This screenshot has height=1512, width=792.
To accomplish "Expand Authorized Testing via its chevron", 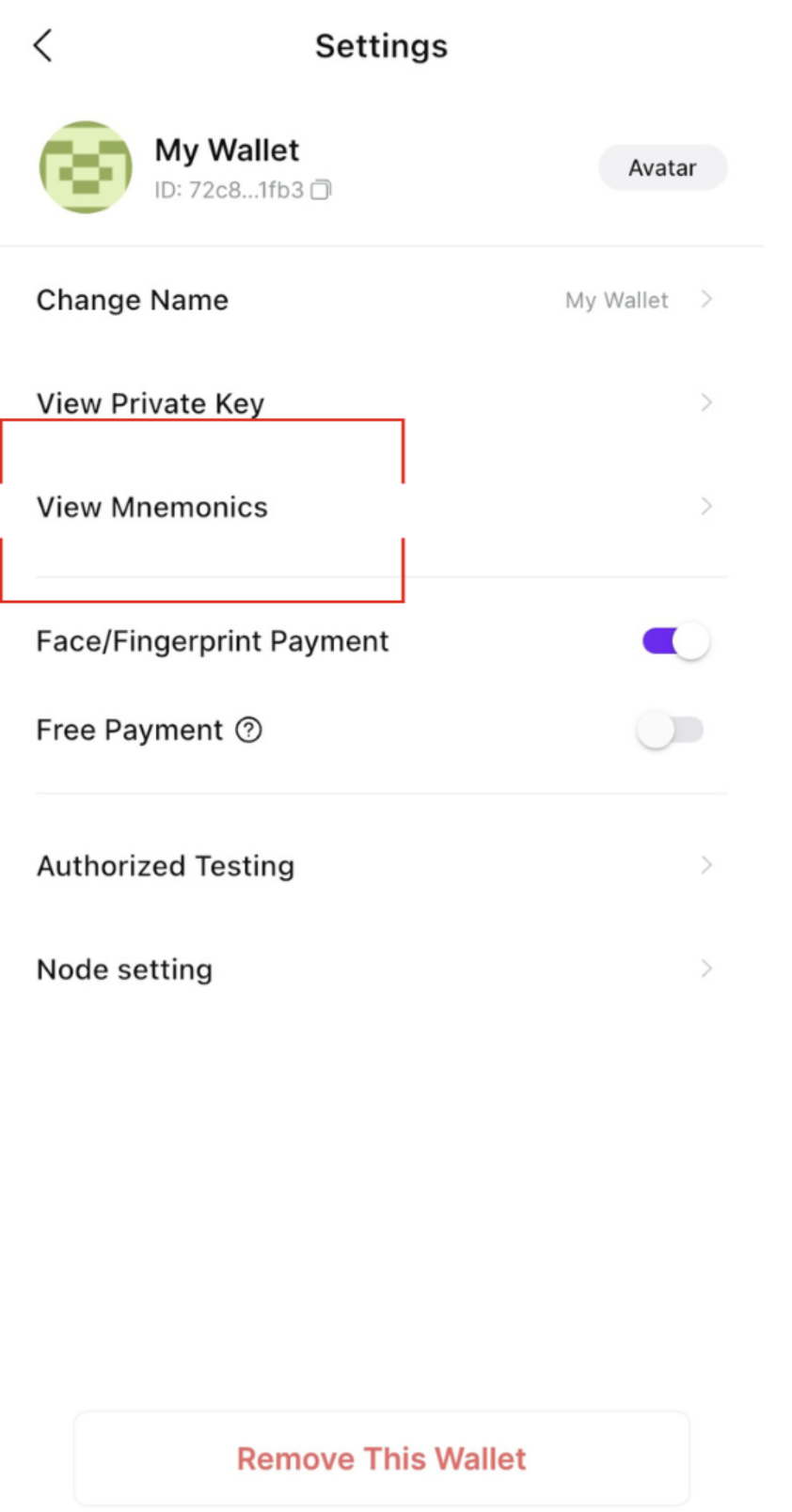I will coord(708,865).
